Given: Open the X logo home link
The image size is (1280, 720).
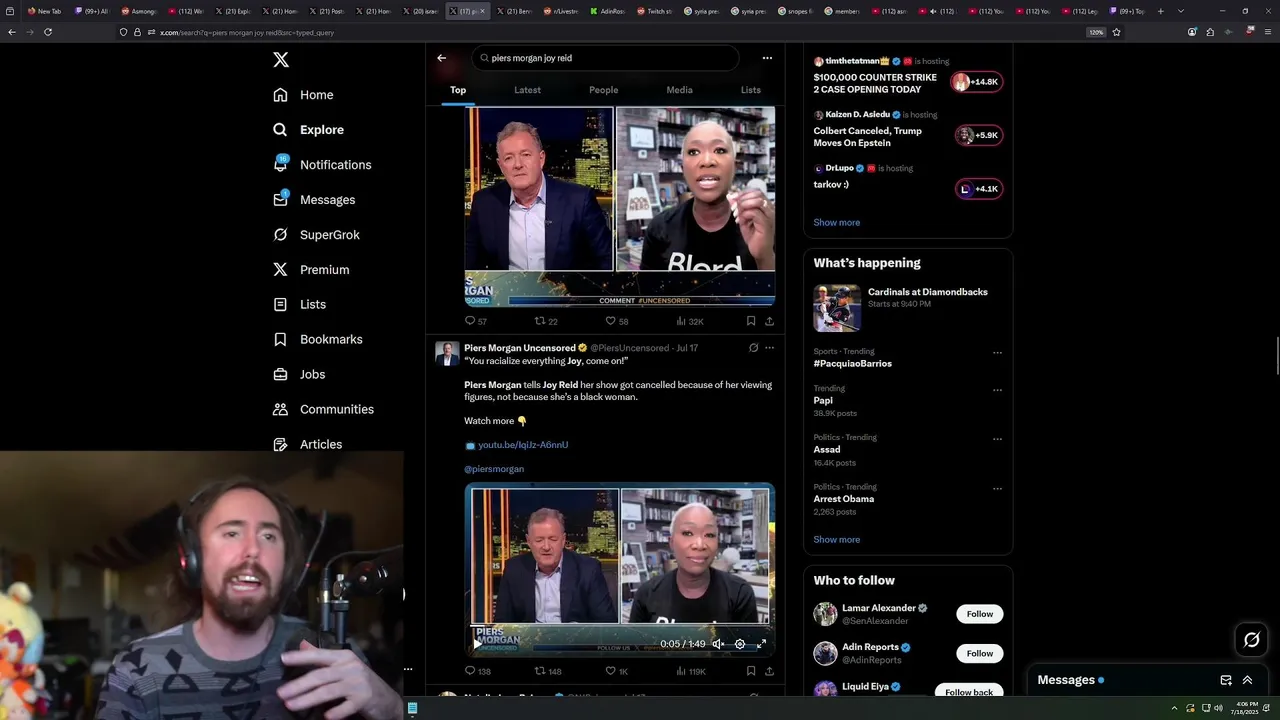Looking at the screenshot, I should point(281,60).
